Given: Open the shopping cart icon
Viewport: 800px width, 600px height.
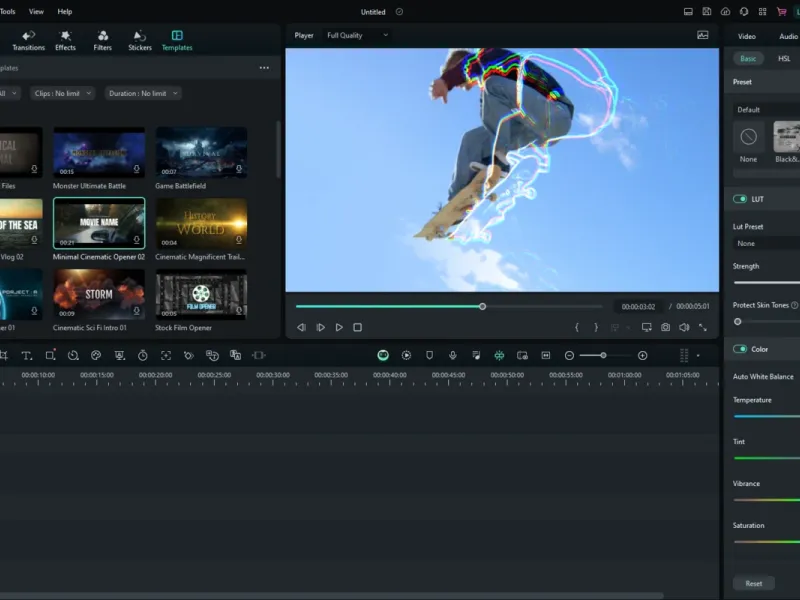Looking at the screenshot, I should [781, 11].
